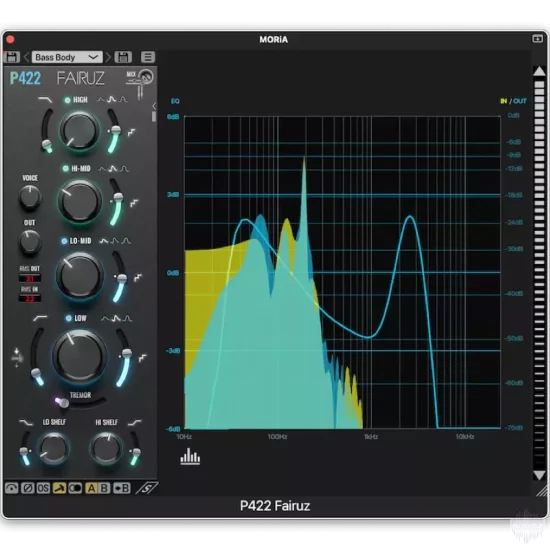Viewport: 550px width, 550px height.
Task: Toggle the OS oversampling button
Action: point(43,488)
